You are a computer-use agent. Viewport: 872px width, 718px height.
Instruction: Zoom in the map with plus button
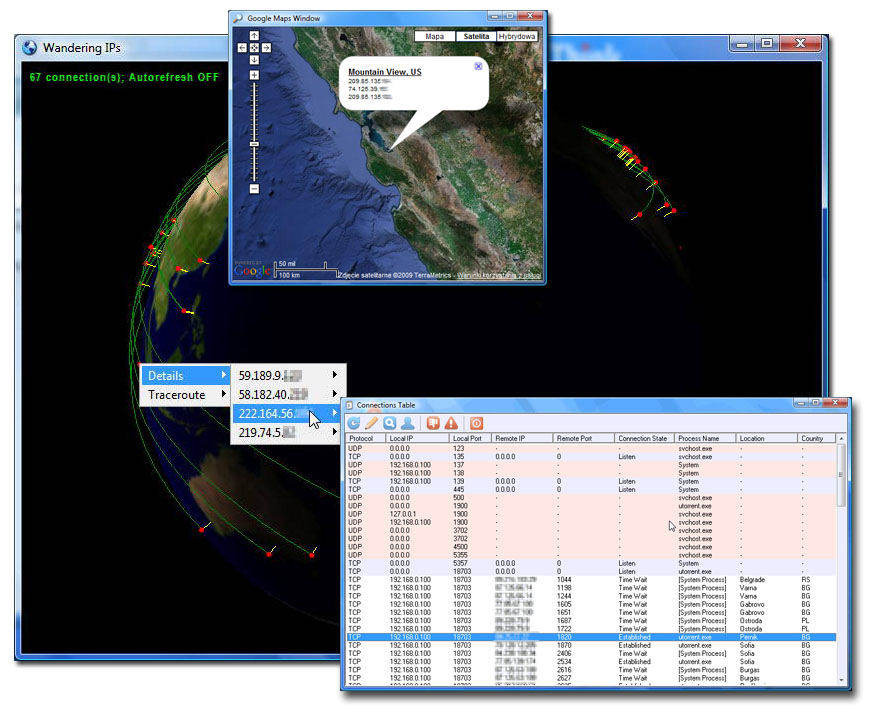pos(254,75)
